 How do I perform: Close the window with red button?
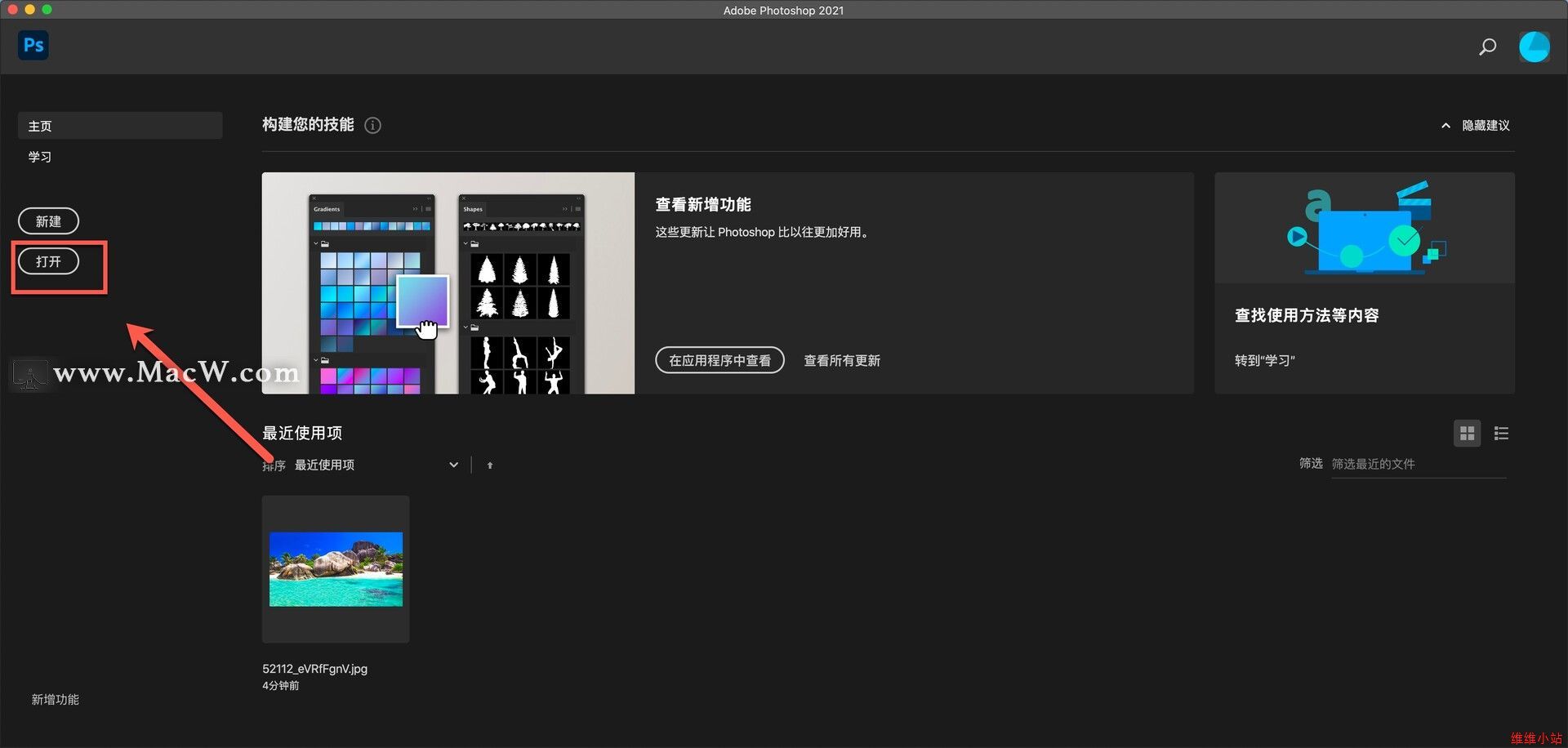point(12,10)
